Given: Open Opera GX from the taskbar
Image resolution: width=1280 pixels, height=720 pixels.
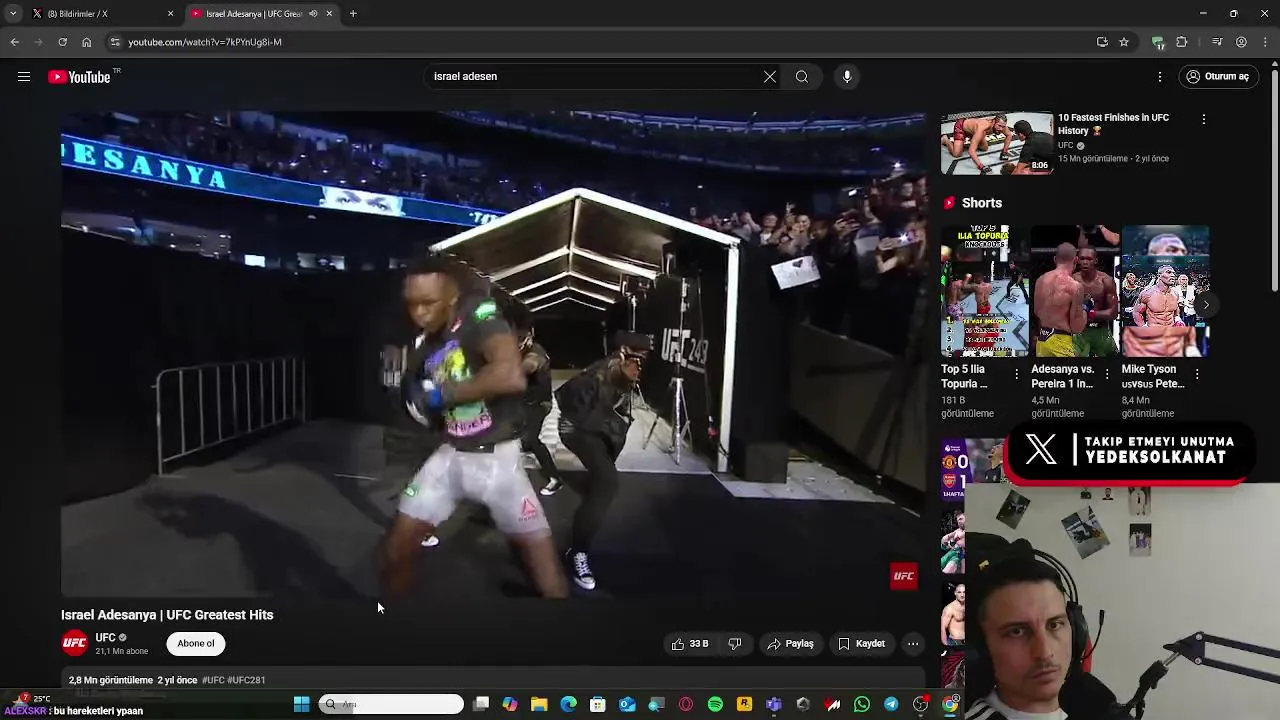Looking at the screenshot, I should coord(686,704).
